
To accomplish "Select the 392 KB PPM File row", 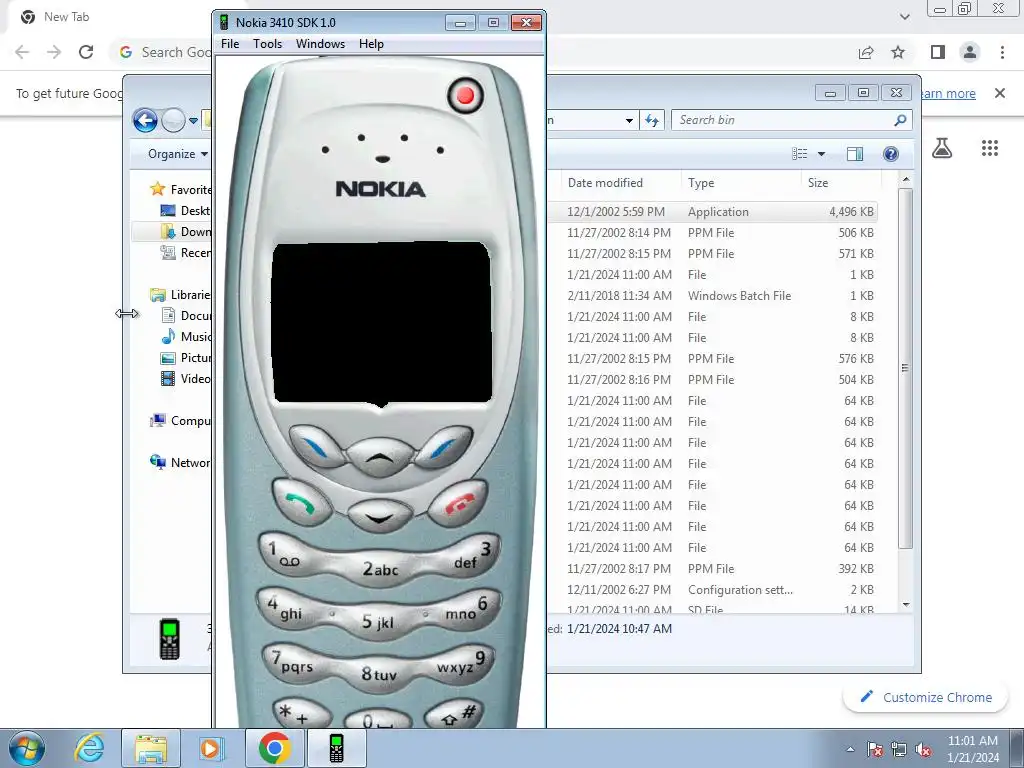I will 713,569.
